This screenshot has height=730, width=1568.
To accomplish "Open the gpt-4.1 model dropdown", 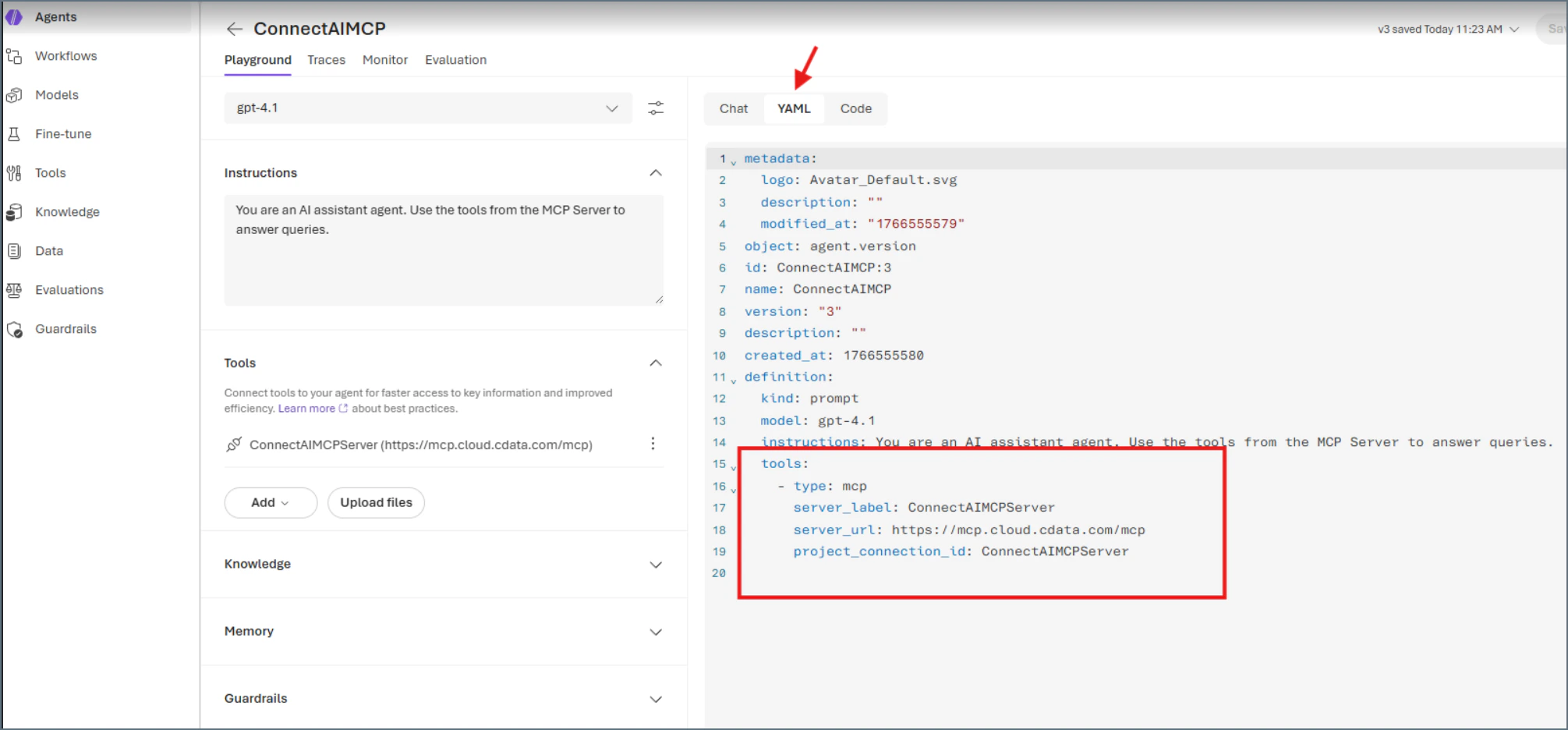I will (x=427, y=108).
